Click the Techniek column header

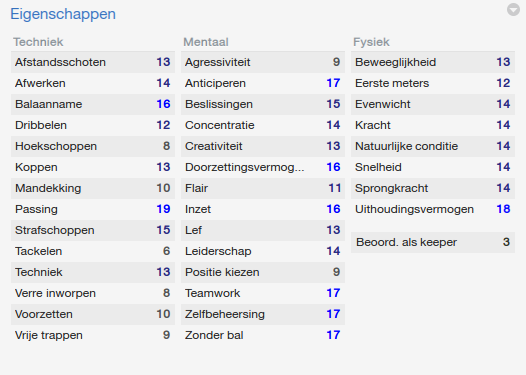[38, 42]
